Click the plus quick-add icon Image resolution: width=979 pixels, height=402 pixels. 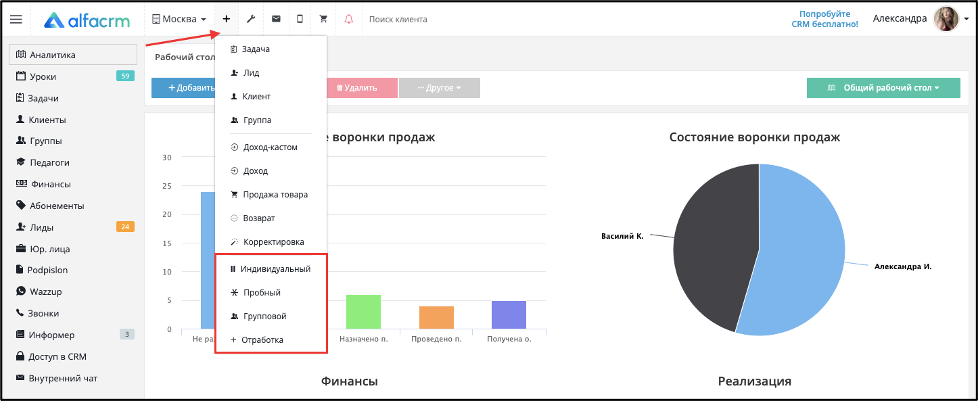point(226,19)
